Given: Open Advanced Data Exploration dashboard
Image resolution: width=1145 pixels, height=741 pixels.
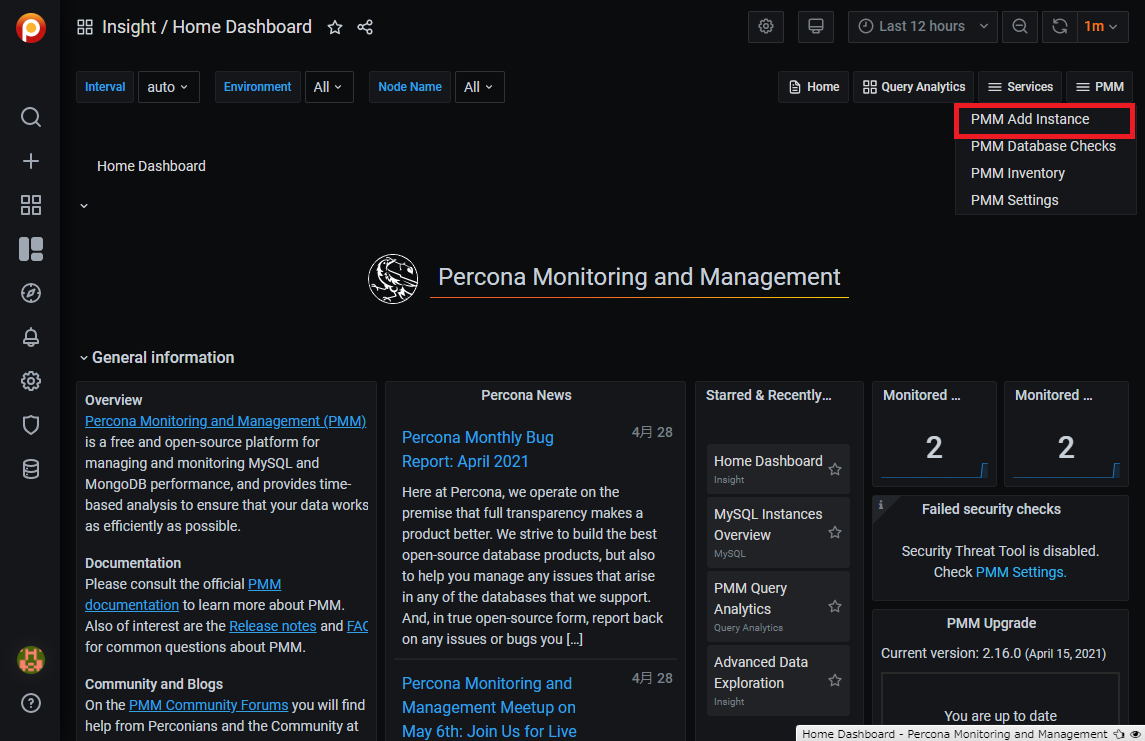Looking at the screenshot, I should pyautogui.click(x=761, y=672).
